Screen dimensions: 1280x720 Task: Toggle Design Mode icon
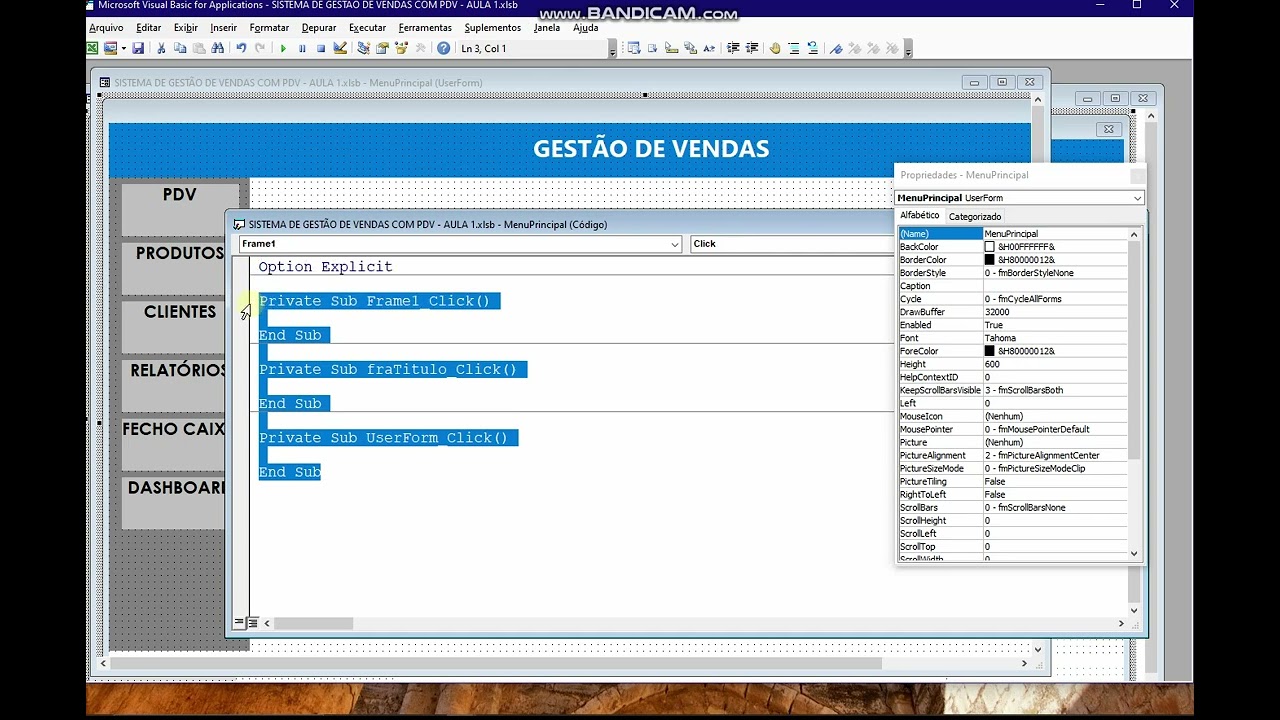[340, 48]
